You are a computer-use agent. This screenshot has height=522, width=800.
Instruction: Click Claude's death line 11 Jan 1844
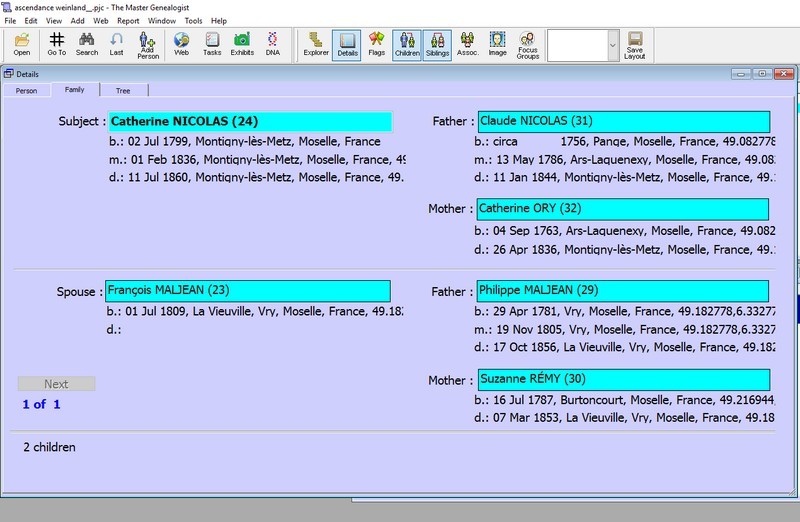(x=624, y=178)
